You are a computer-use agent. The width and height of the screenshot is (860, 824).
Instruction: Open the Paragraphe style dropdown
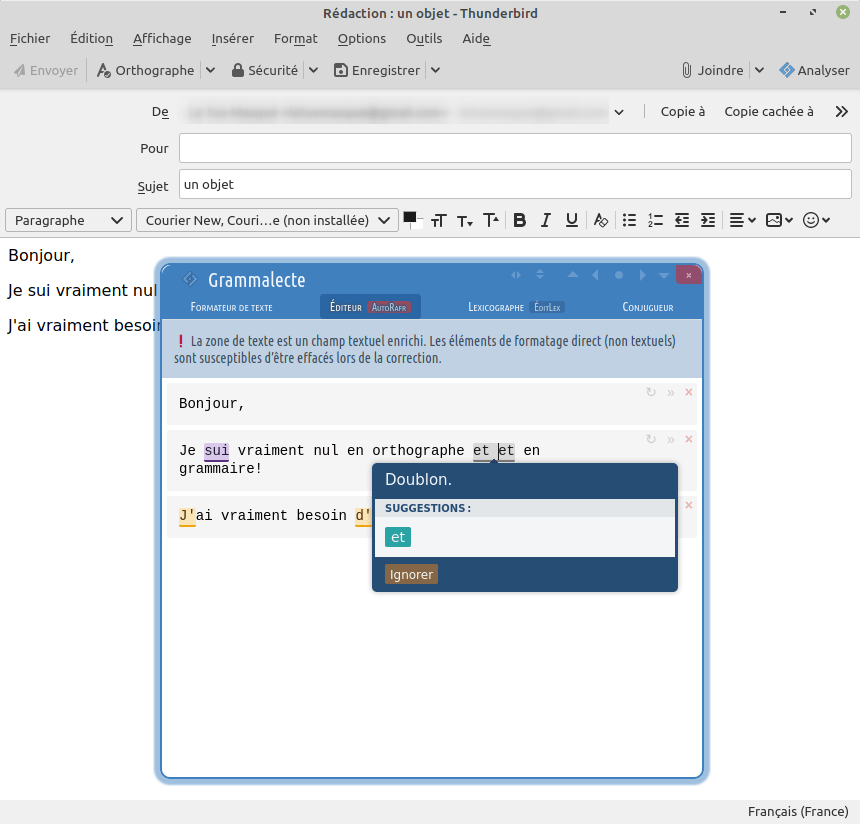click(x=69, y=220)
